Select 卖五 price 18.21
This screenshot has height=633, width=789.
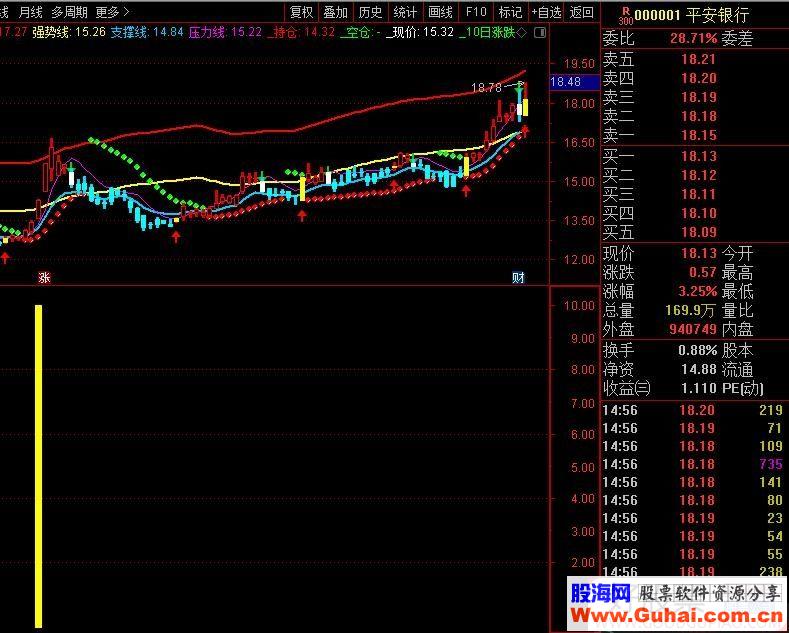pos(698,60)
